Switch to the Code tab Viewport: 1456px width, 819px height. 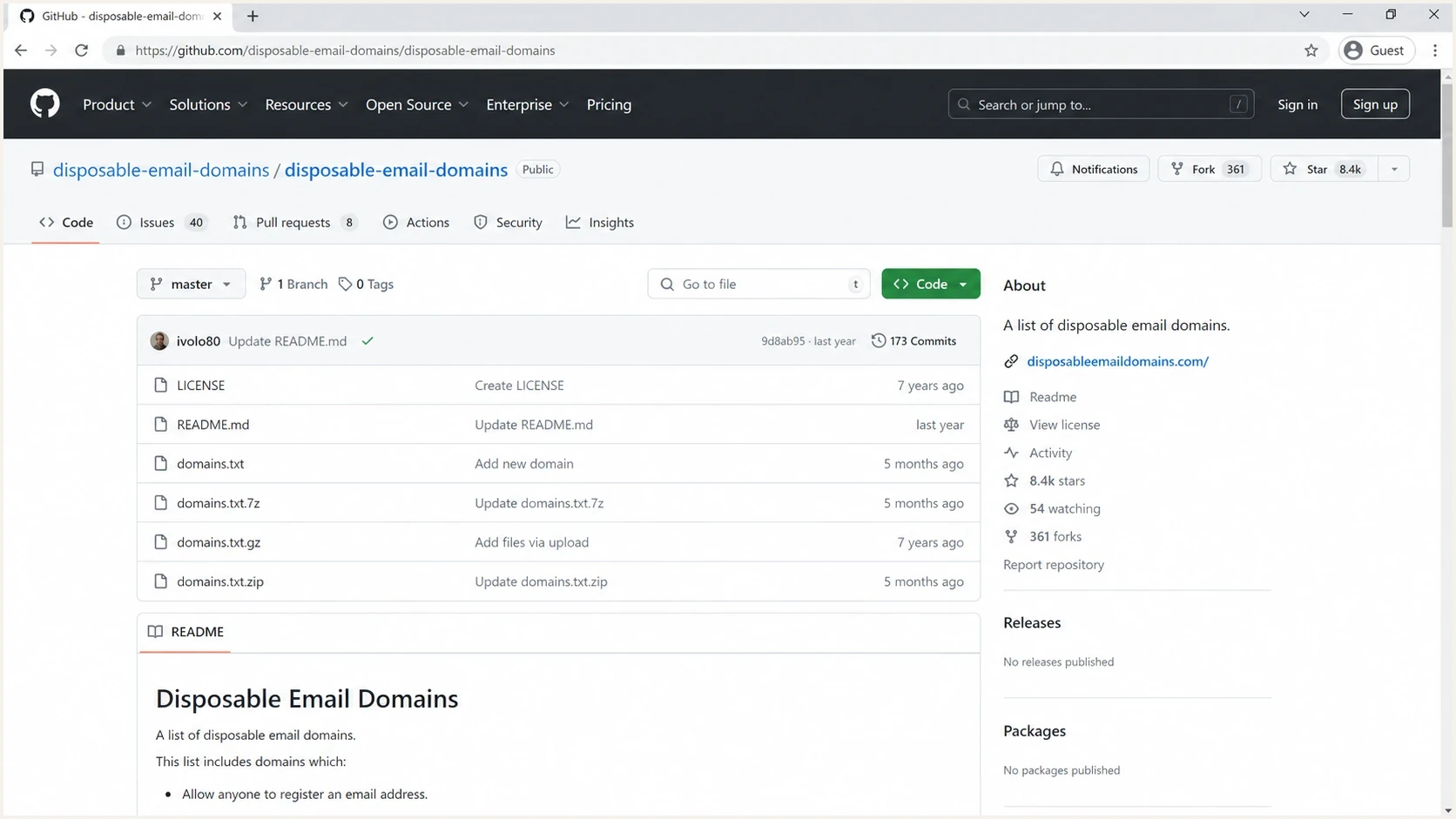tap(65, 222)
